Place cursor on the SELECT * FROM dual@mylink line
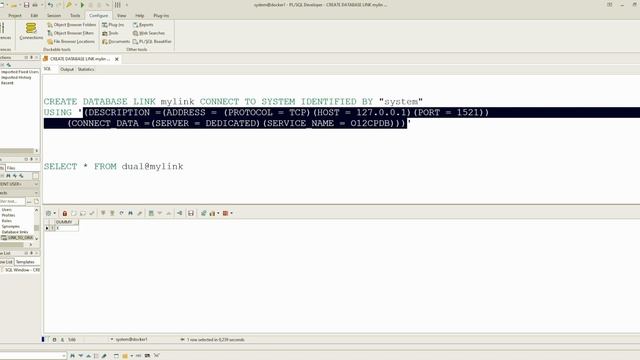 click(x=113, y=167)
